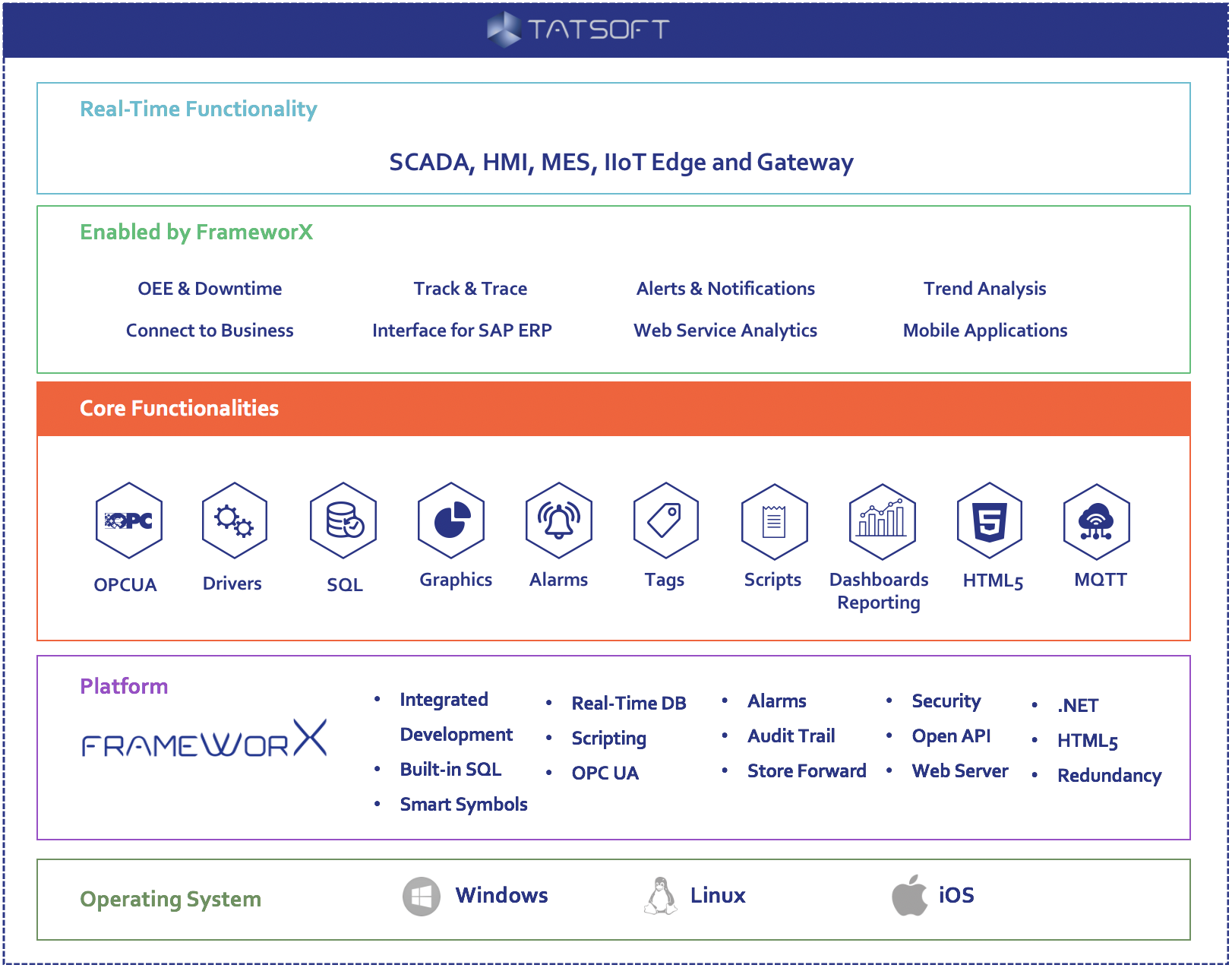This screenshot has height=968, width=1232.
Task: Click the Linux penguin icon
Action: (x=661, y=896)
